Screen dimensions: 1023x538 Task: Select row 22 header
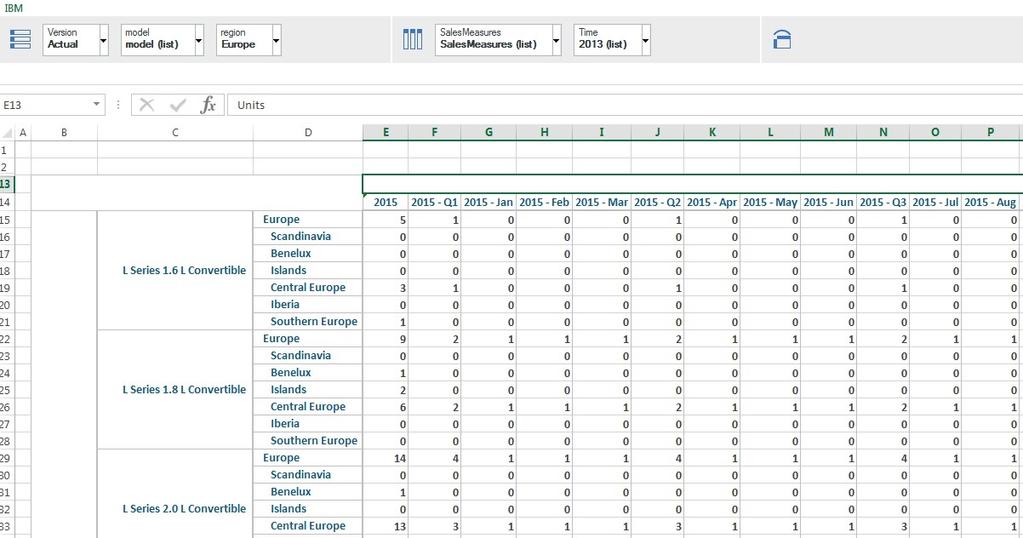tap(7, 339)
